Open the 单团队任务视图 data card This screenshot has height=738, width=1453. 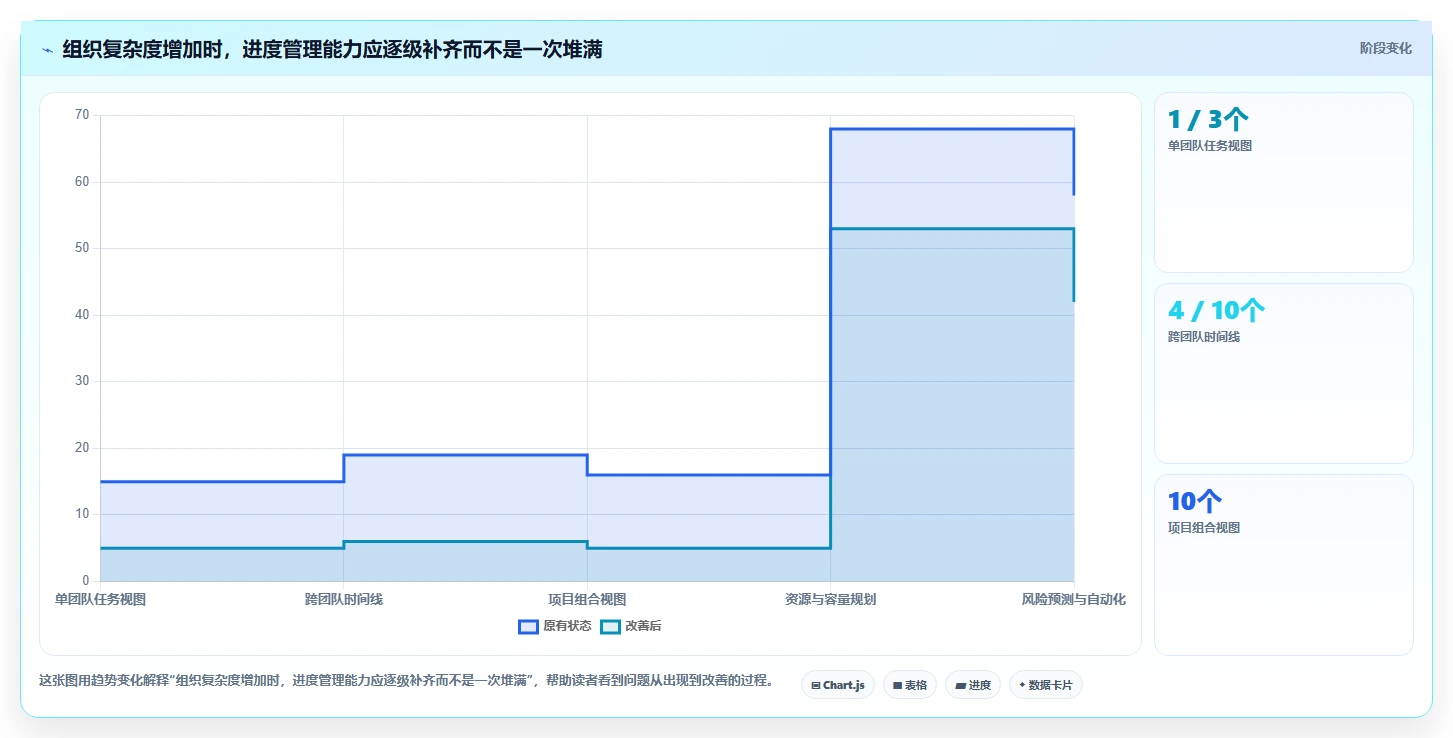pos(1283,182)
